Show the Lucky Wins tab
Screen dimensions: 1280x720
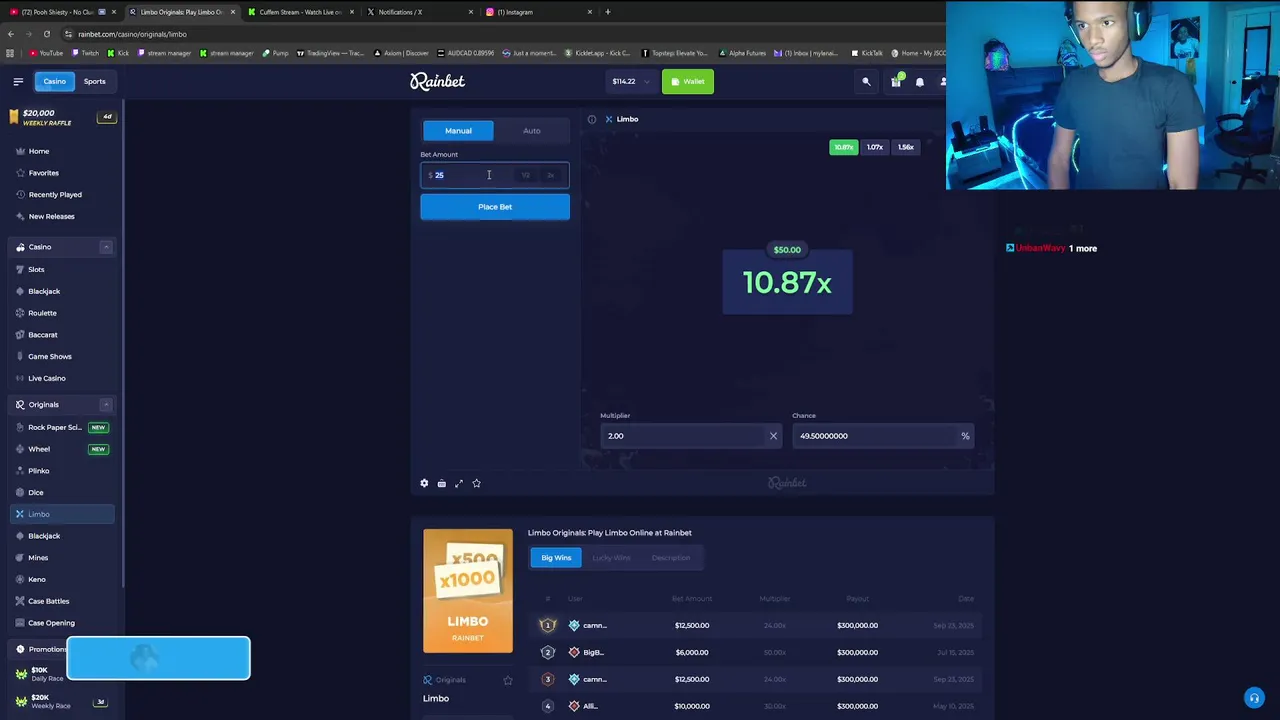pyautogui.click(x=611, y=558)
